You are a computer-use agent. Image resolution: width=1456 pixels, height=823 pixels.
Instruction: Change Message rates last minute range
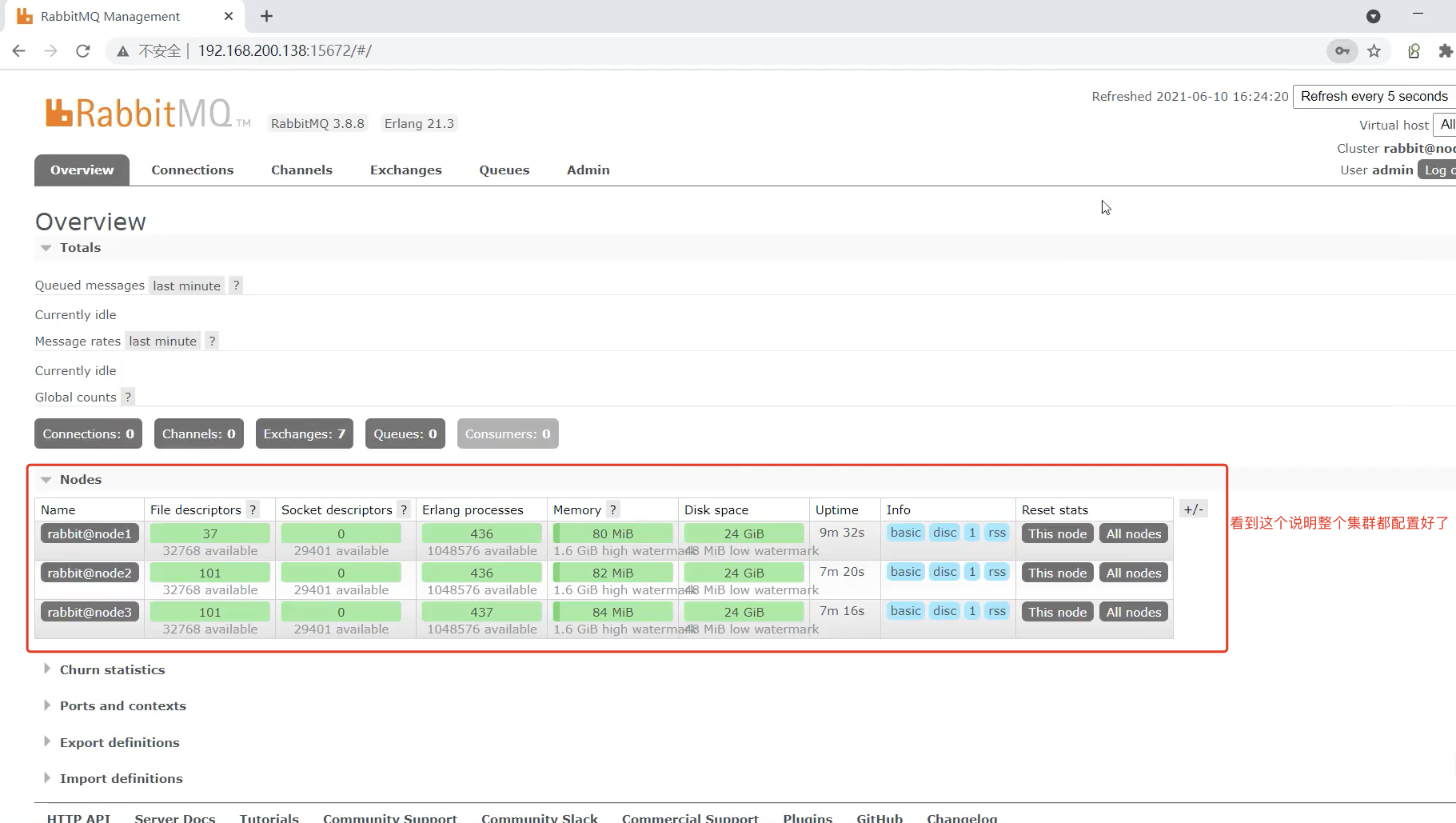click(x=162, y=341)
